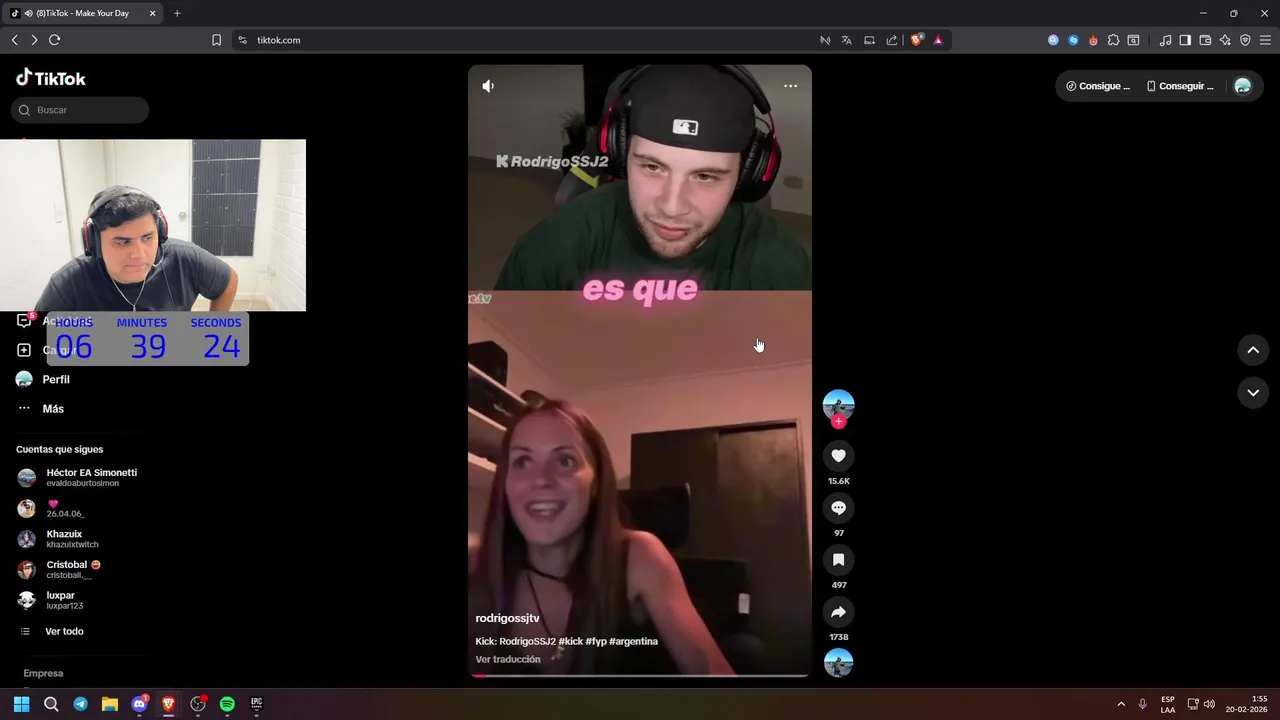Go to next video with down arrow
Screen dimensions: 1280x720
[x=1253, y=393]
